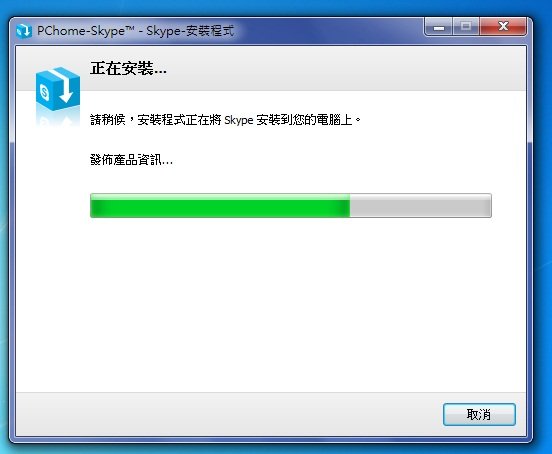Click the gray unfilled part of progress bar
The image size is (552, 454).
(420, 206)
